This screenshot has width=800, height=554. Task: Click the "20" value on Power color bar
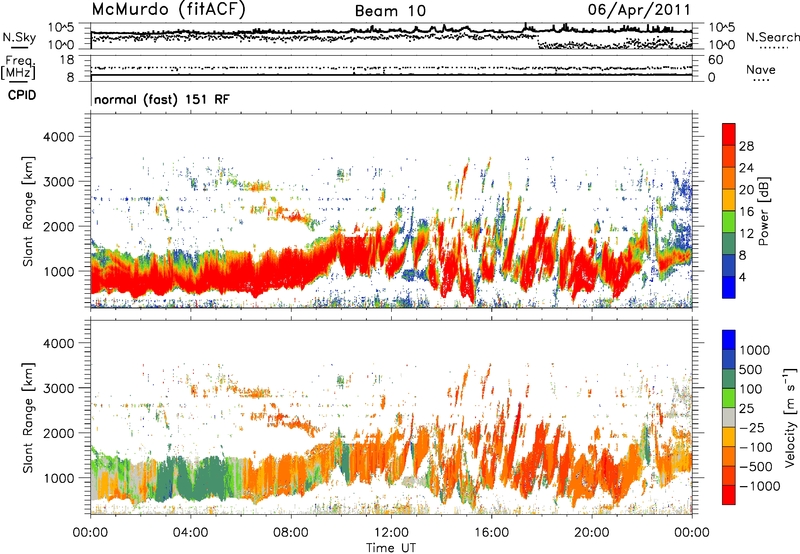click(746, 190)
